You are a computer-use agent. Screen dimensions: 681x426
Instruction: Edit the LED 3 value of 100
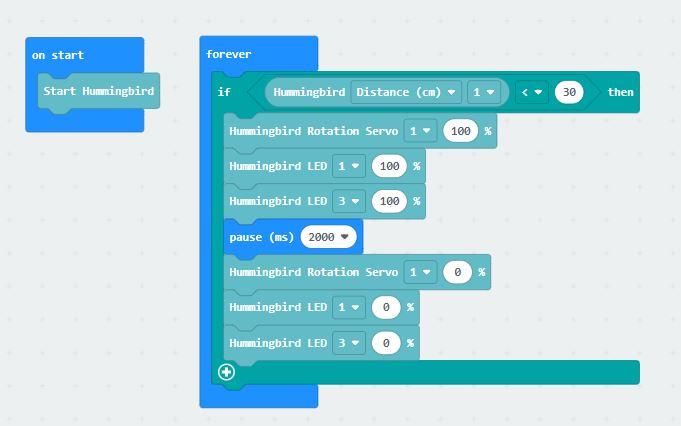(389, 201)
